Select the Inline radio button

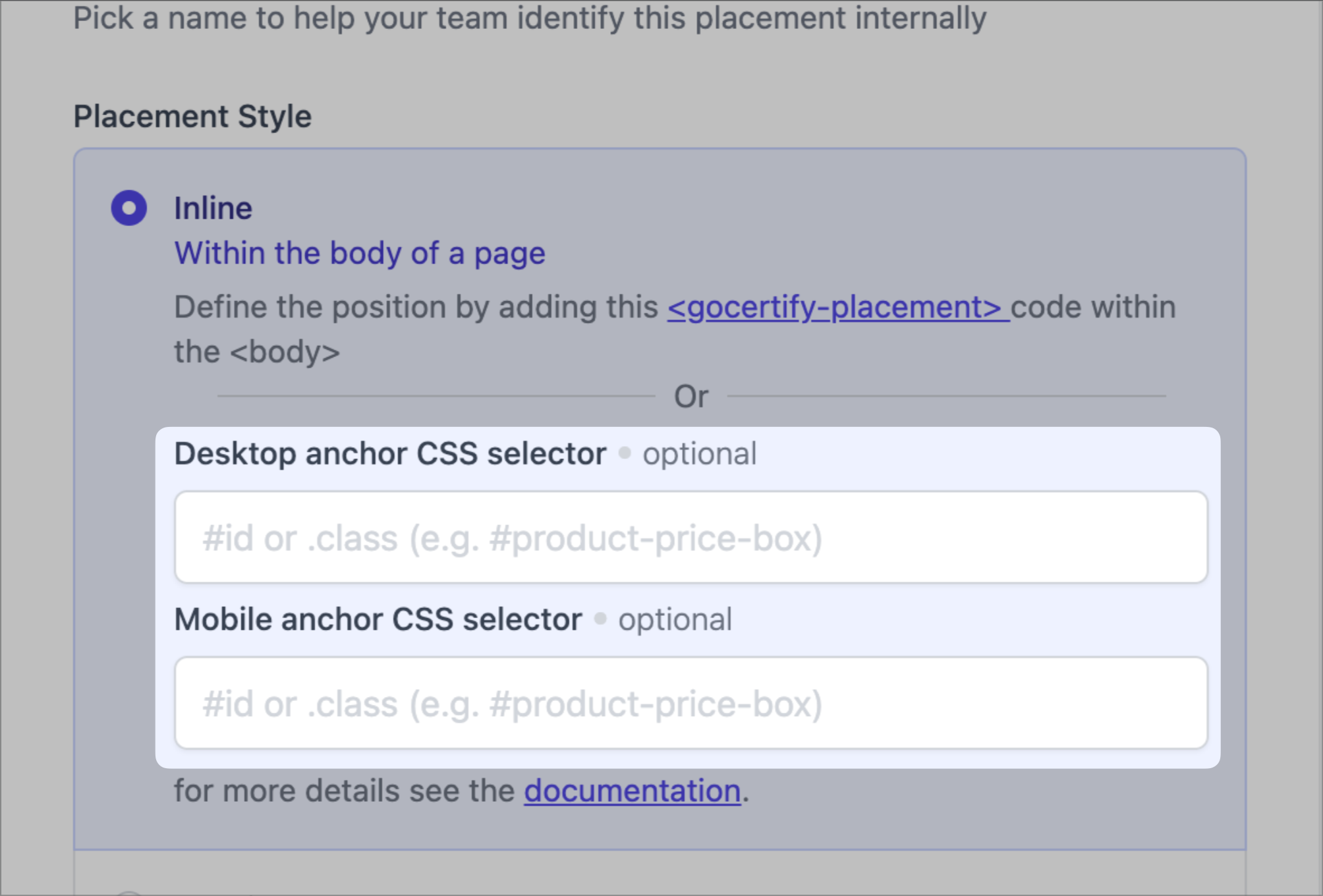click(x=128, y=208)
